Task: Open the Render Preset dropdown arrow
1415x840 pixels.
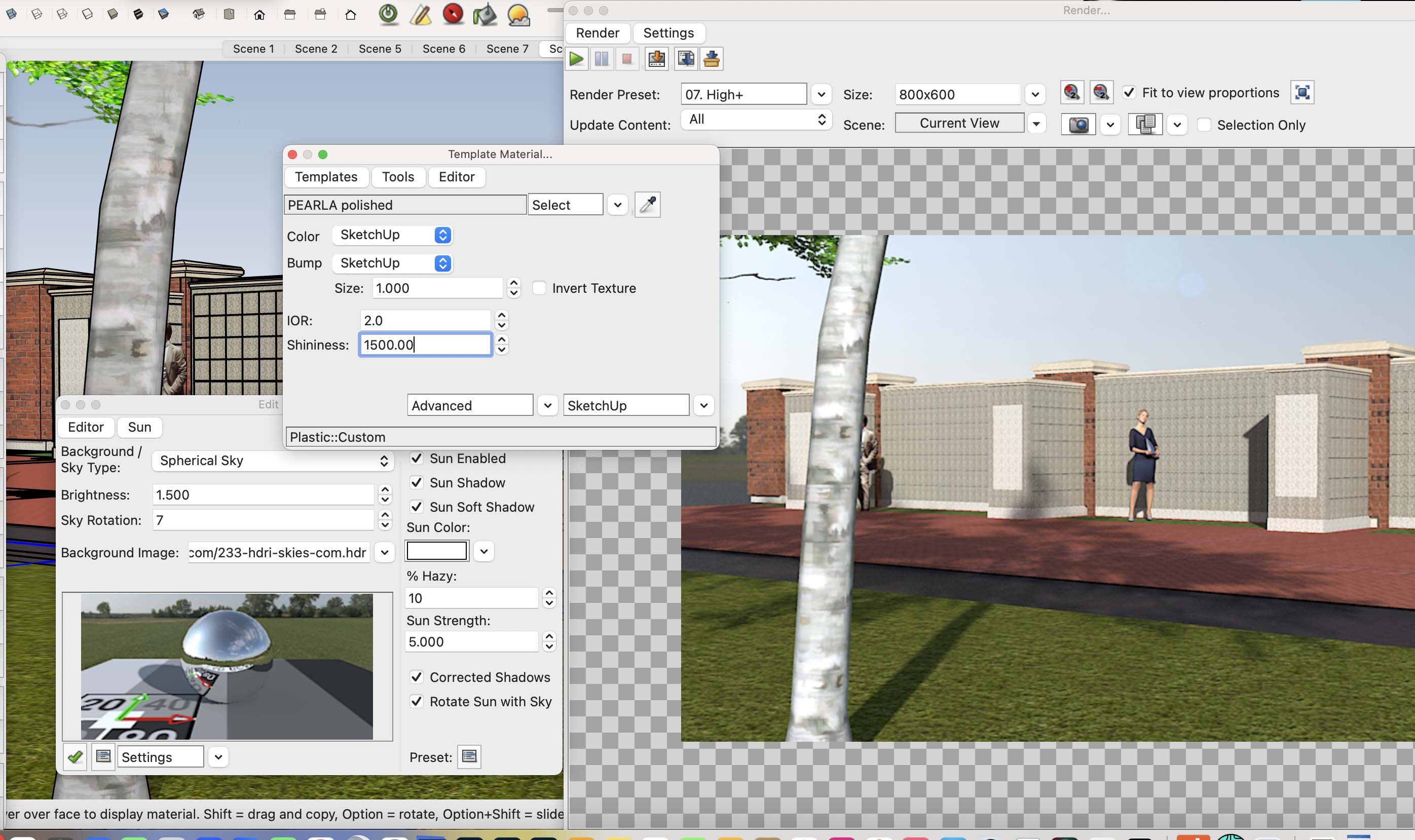Action: pyautogui.click(x=822, y=95)
